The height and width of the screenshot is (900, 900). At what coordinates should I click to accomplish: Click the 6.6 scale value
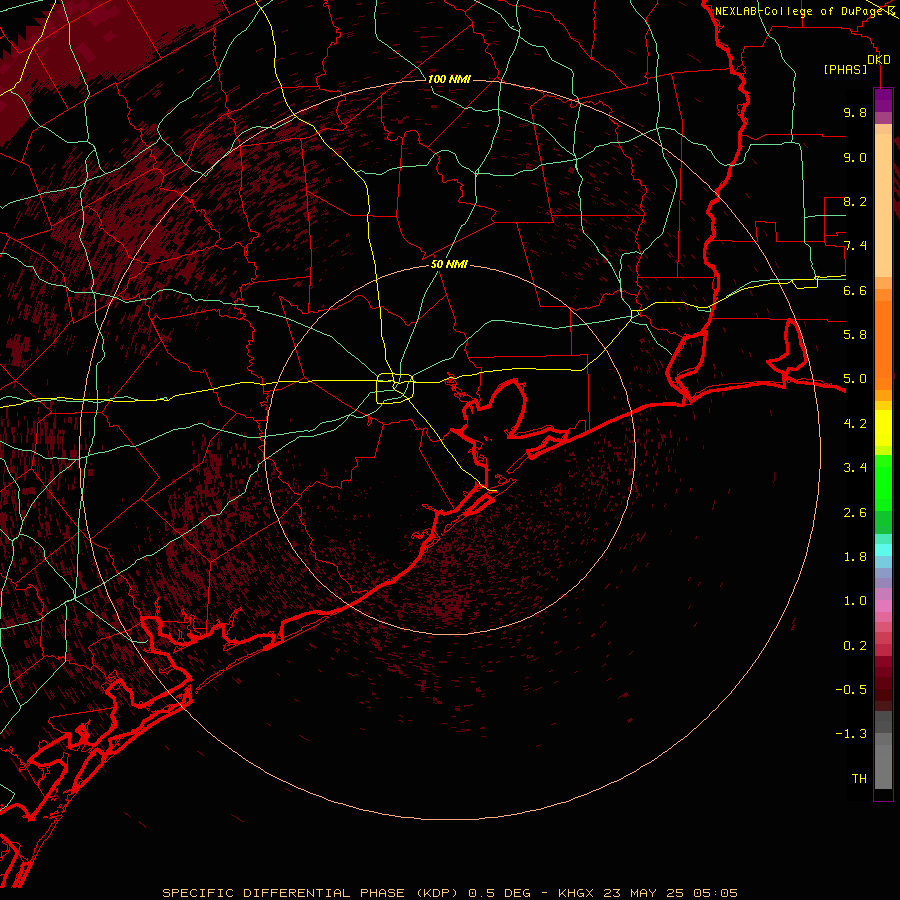click(855, 290)
